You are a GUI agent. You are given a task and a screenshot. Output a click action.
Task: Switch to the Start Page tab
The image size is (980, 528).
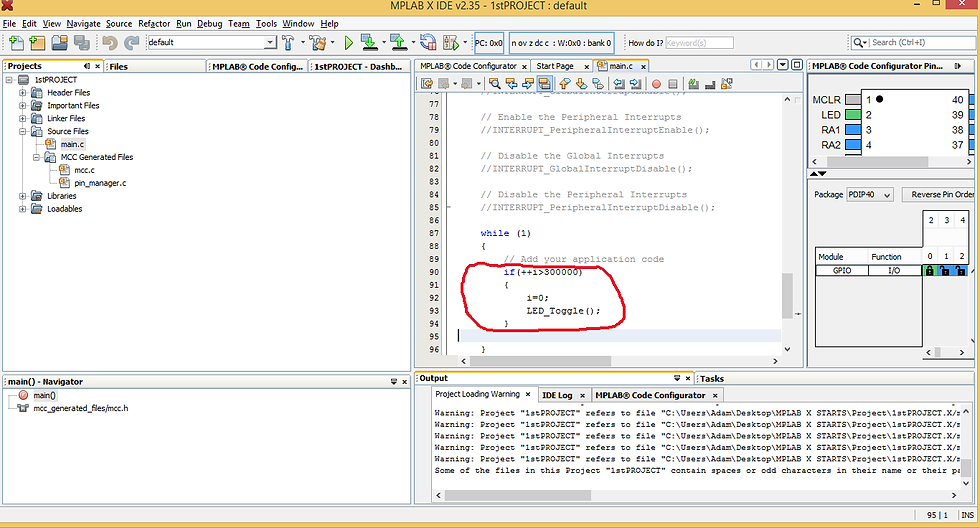point(555,66)
